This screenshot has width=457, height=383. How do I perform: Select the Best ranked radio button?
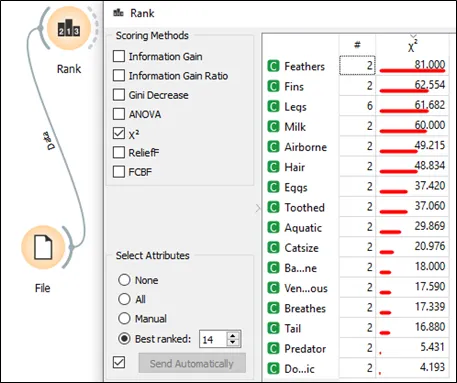point(124,339)
